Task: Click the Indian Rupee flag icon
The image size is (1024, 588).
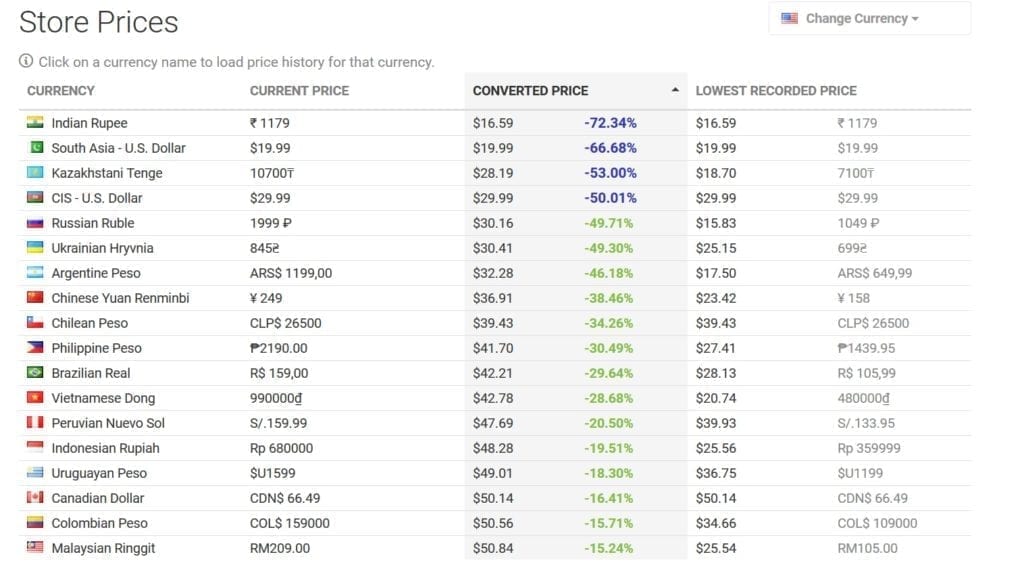Action: [x=36, y=123]
